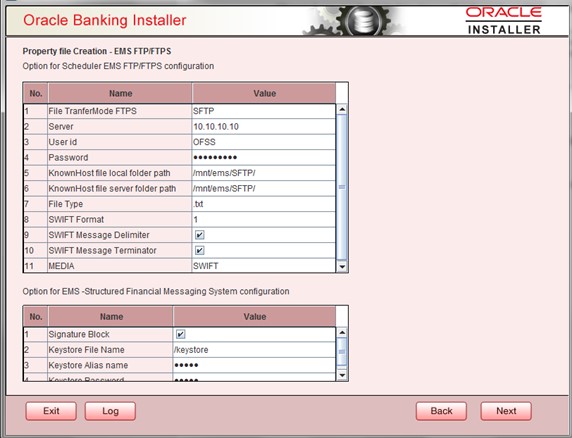This screenshot has height=438, width=572.
Task: Click the Oracle Installer logo
Action: click(x=504, y=21)
